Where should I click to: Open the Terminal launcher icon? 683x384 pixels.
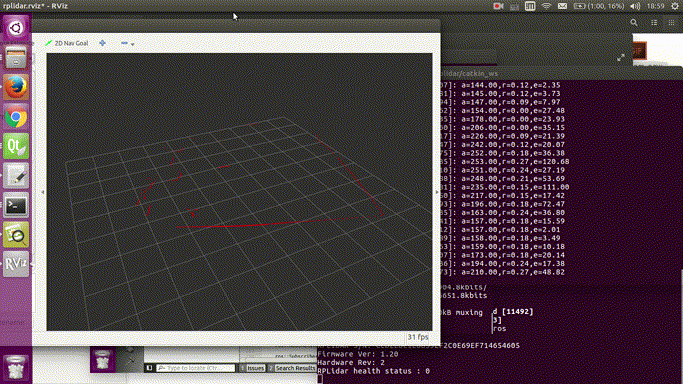(x=16, y=205)
